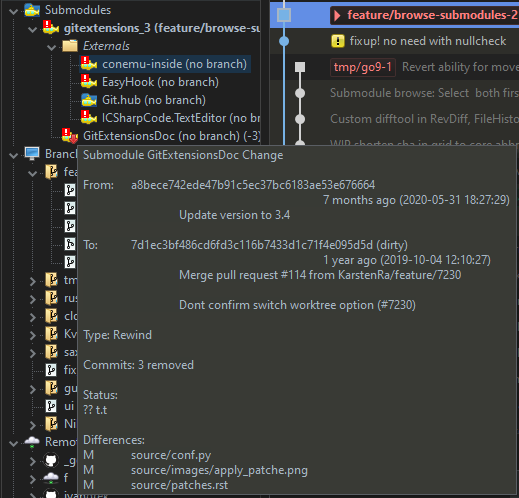The image size is (519, 498).
Task: Click the 'ui' branch icon
Action: point(51,406)
